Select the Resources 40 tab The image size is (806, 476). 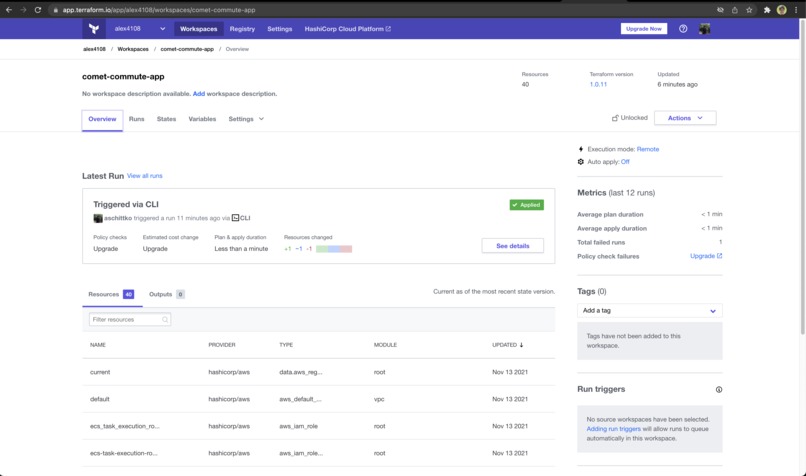[x=112, y=295]
